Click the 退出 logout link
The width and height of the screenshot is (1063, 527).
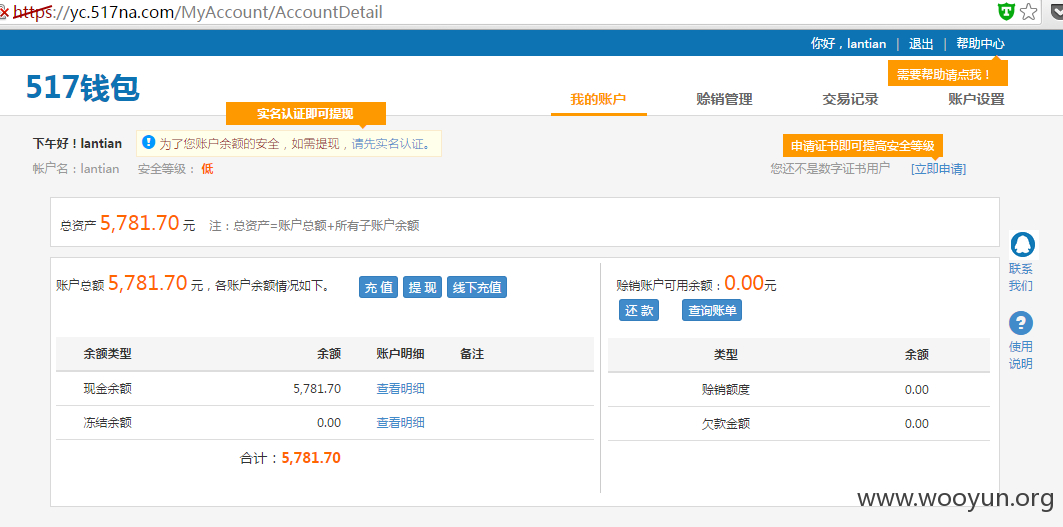pos(921,43)
